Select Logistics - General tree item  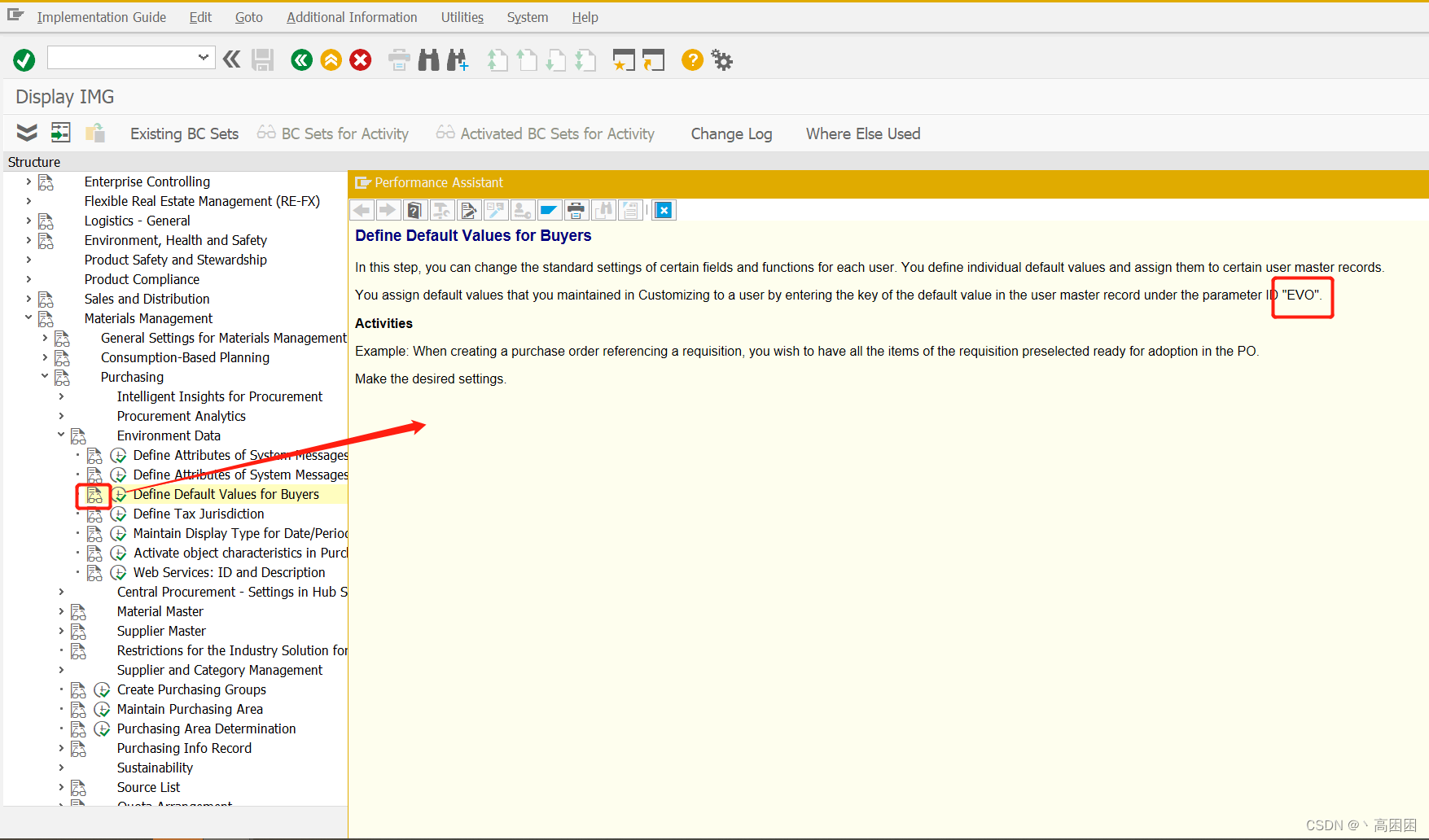[x=138, y=221]
